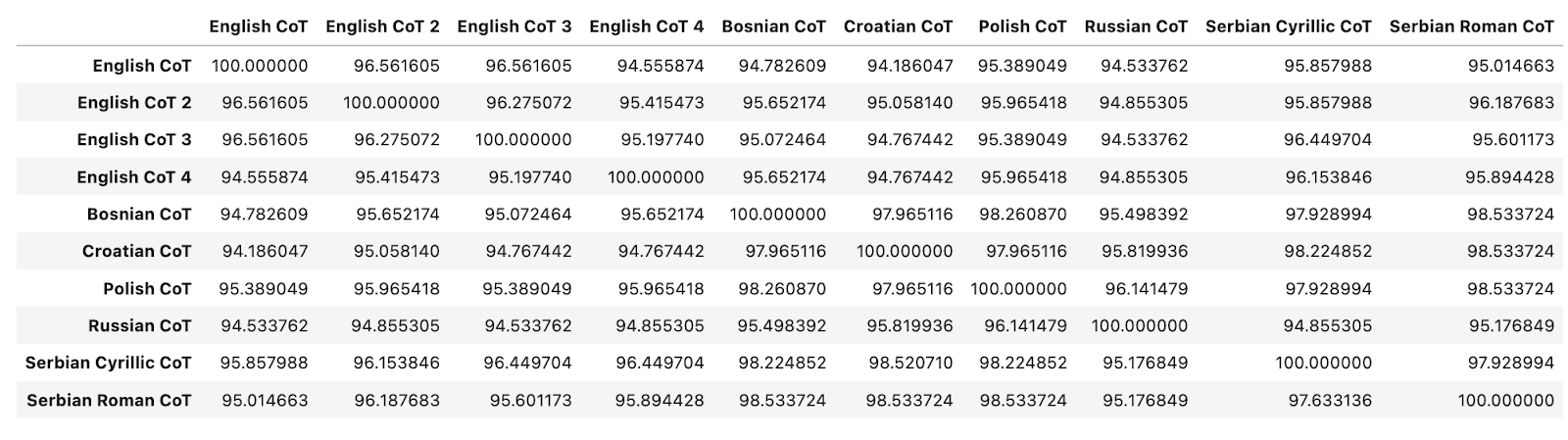This screenshot has width=1568, height=440.
Task: Select the Polish CoT column header
Action: tap(1022, 26)
